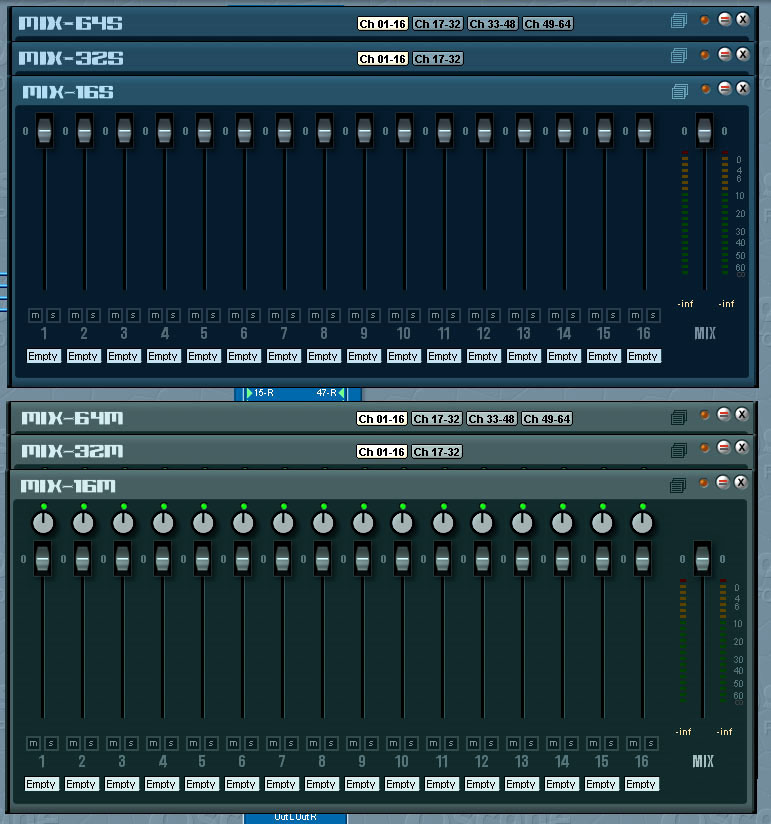Mute channel 16 in MIX-16S
Screen dimensions: 771x824
[635, 315]
